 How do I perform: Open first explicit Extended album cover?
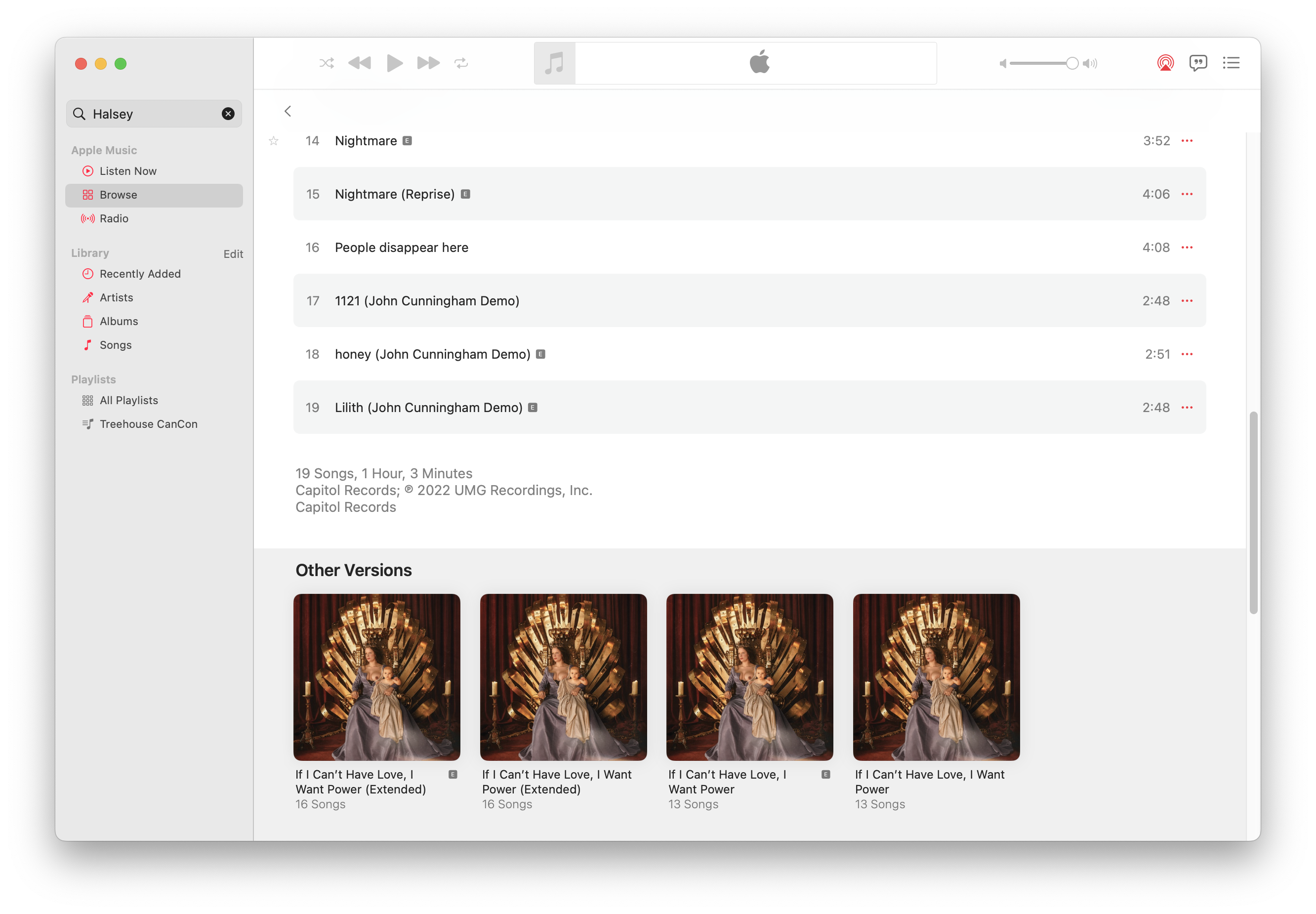point(377,677)
